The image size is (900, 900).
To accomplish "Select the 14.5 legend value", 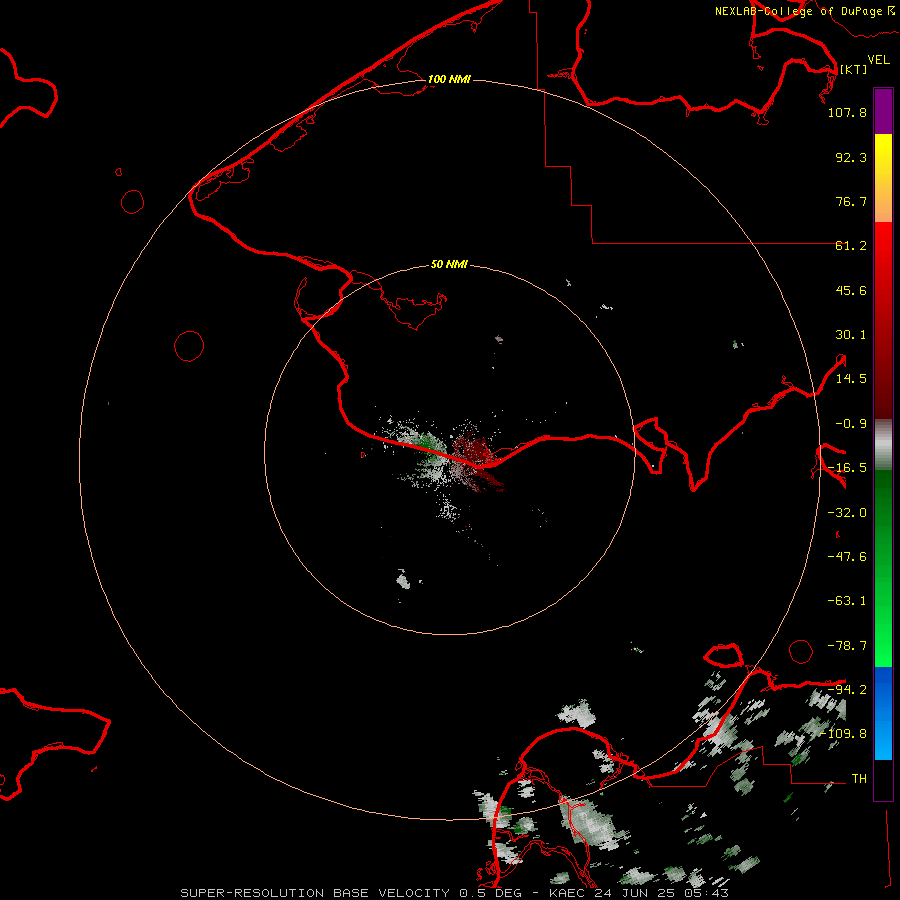I will click(851, 379).
